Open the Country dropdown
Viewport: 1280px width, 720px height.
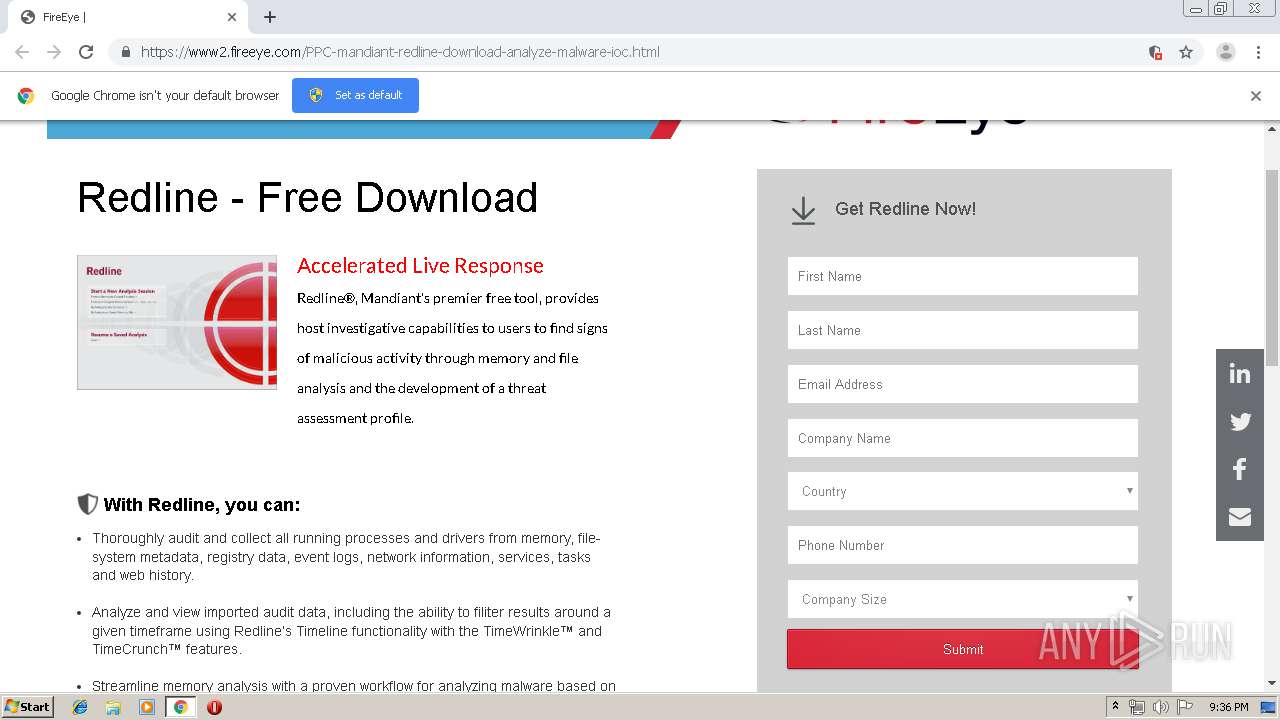tap(962, 491)
